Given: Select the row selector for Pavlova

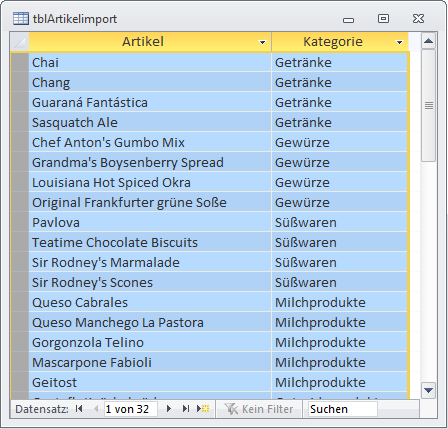Looking at the screenshot, I should [x=20, y=222].
